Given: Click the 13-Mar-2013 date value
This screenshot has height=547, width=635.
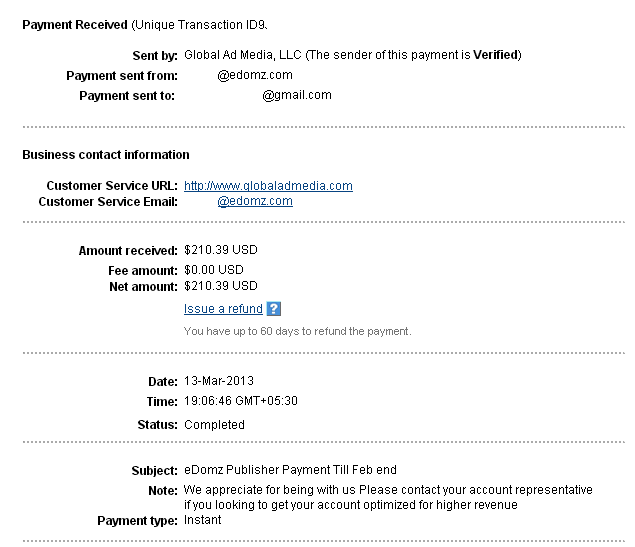Looking at the screenshot, I should click(219, 381).
